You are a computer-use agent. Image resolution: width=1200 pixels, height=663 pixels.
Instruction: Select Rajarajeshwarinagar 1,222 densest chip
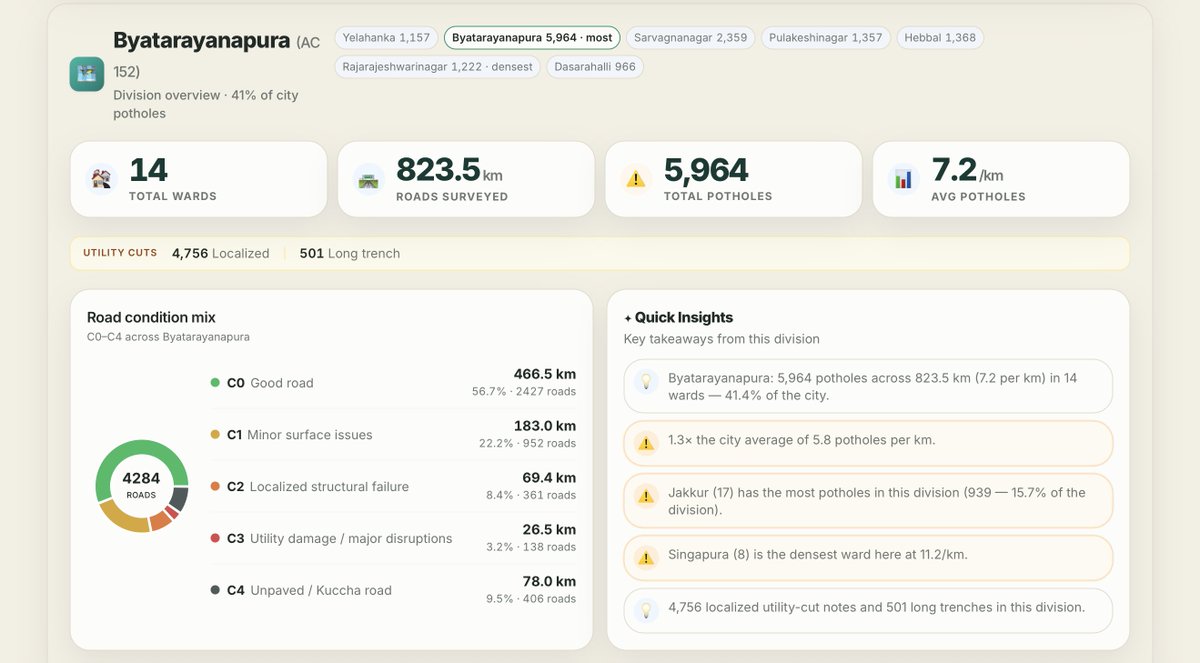[x=437, y=67]
